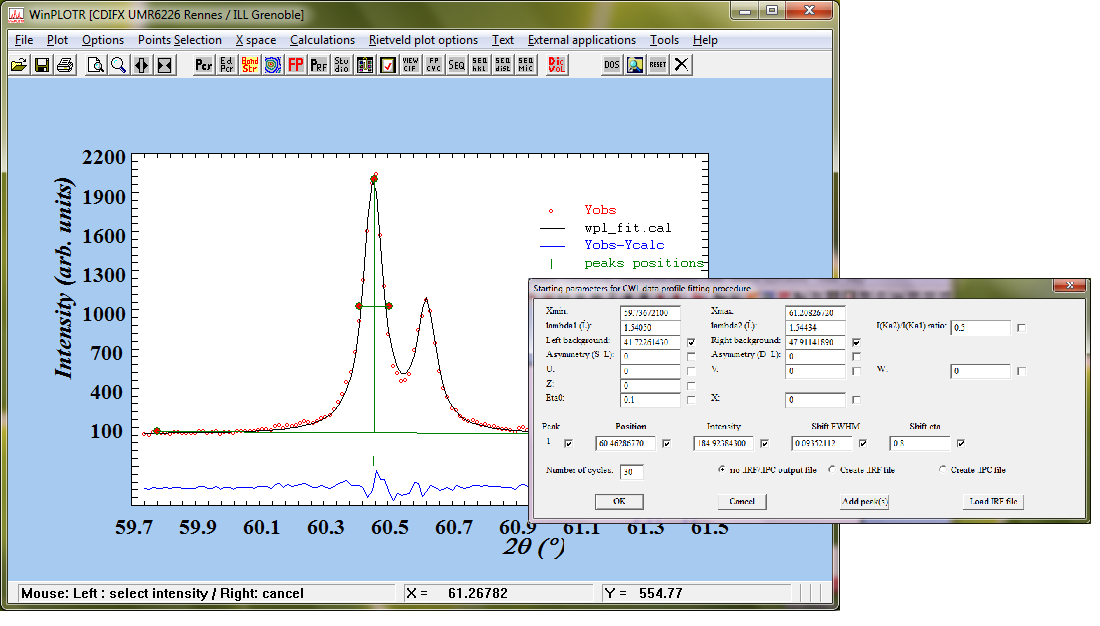Click the open file folder icon
The image size is (1100, 626).
point(19,65)
